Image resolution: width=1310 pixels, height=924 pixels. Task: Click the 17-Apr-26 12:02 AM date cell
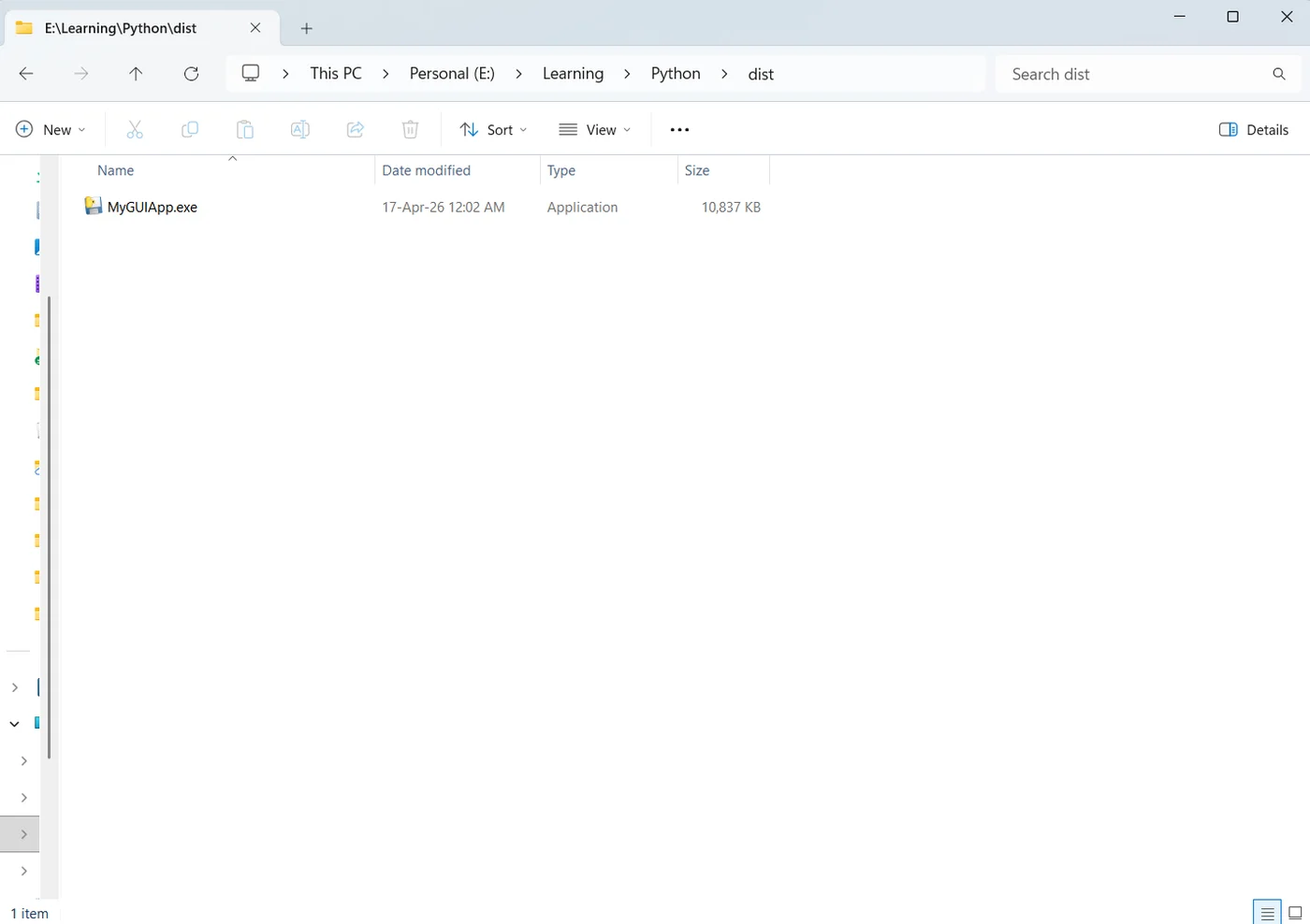point(444,208)
